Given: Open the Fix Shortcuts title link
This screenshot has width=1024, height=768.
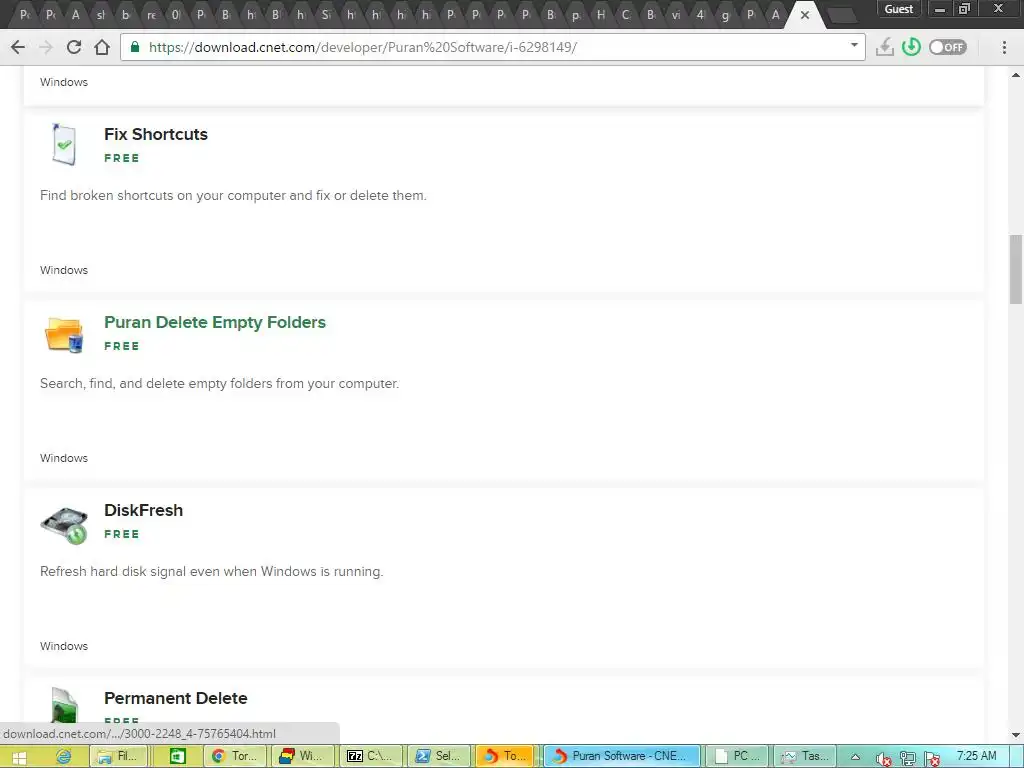Looking at the screenshot, I should (155, 134).
